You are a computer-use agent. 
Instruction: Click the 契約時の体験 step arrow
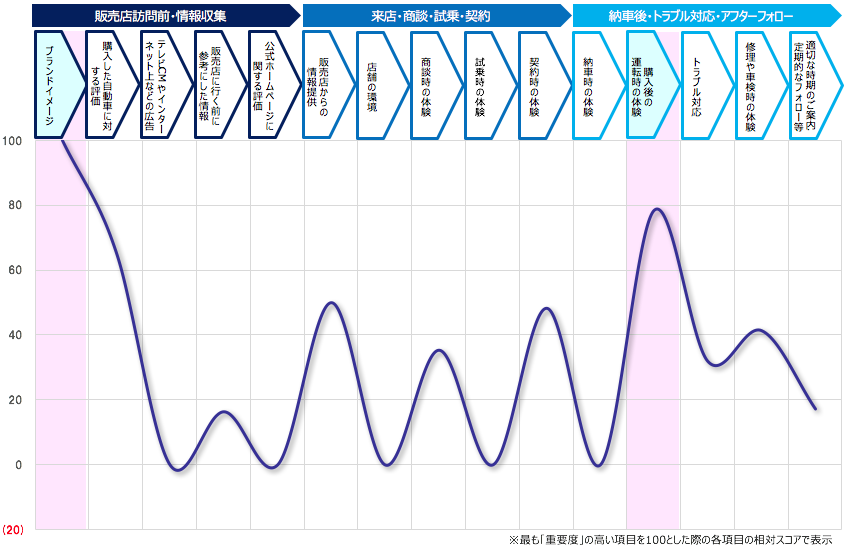click(x=542, y=85)
